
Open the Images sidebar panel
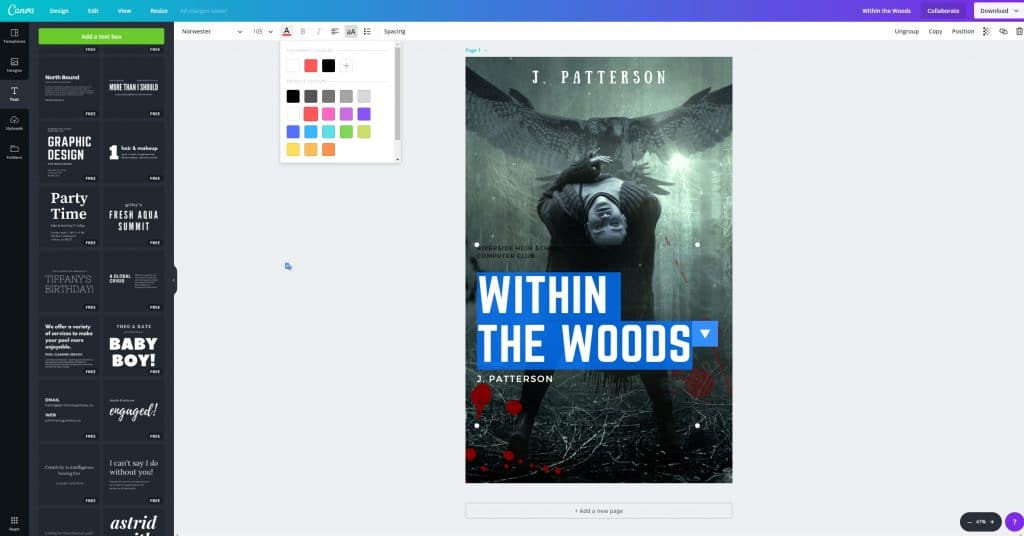tap(14, 66)
